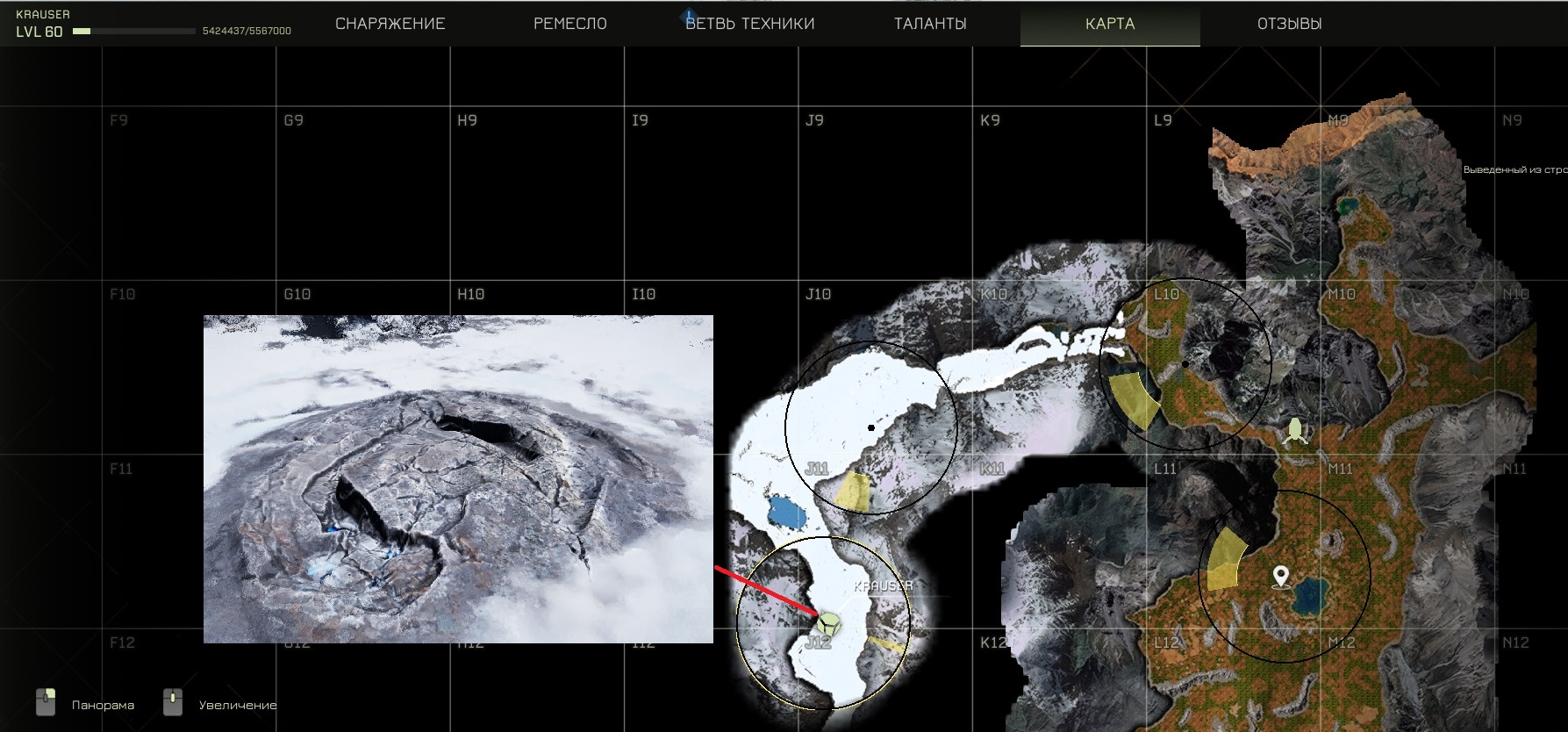The height and width of the screenshot is (732, 1568).
Task: Click the truncated Выведенный из стро label
Action: 1515,169
